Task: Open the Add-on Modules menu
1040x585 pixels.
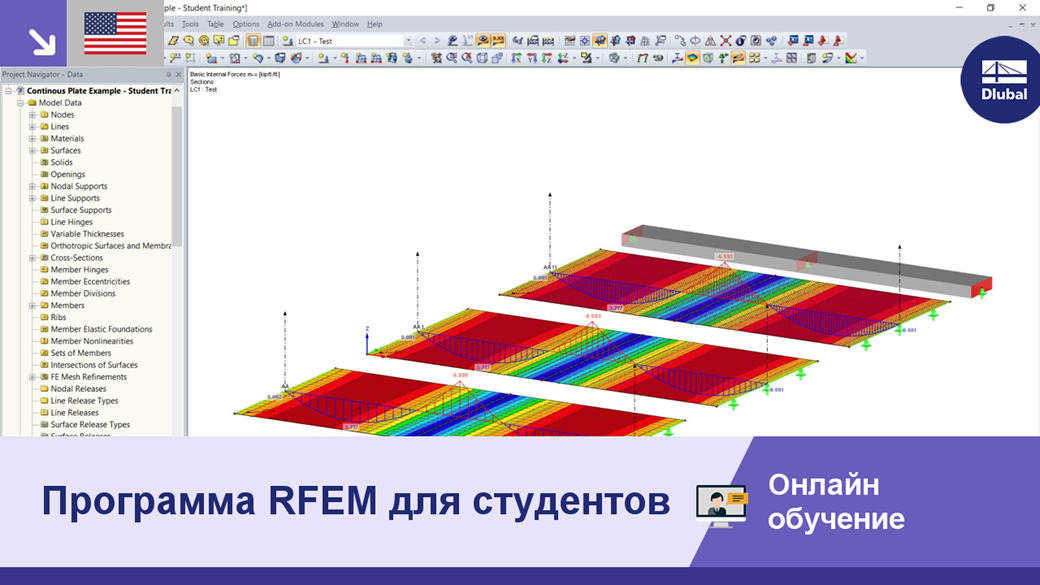Action: tap(295, 24)
